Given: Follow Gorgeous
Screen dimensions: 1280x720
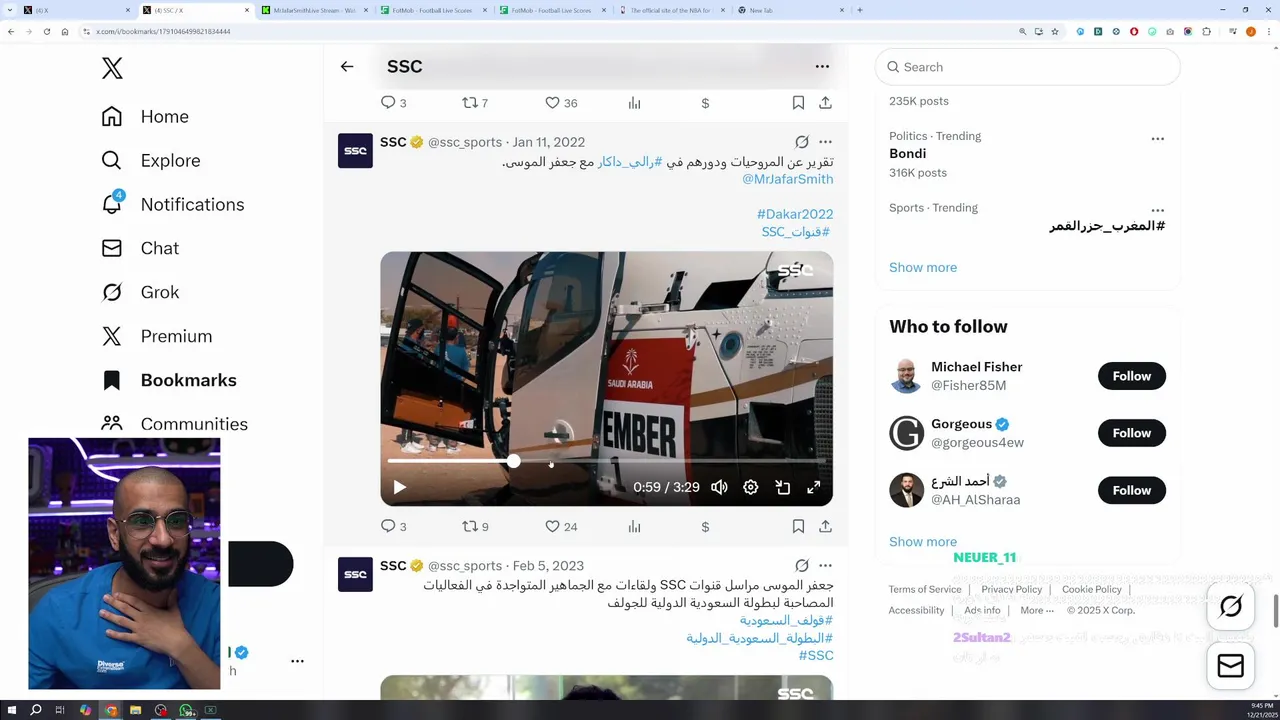Looking at the screenshot, I should coord(1132,433).
